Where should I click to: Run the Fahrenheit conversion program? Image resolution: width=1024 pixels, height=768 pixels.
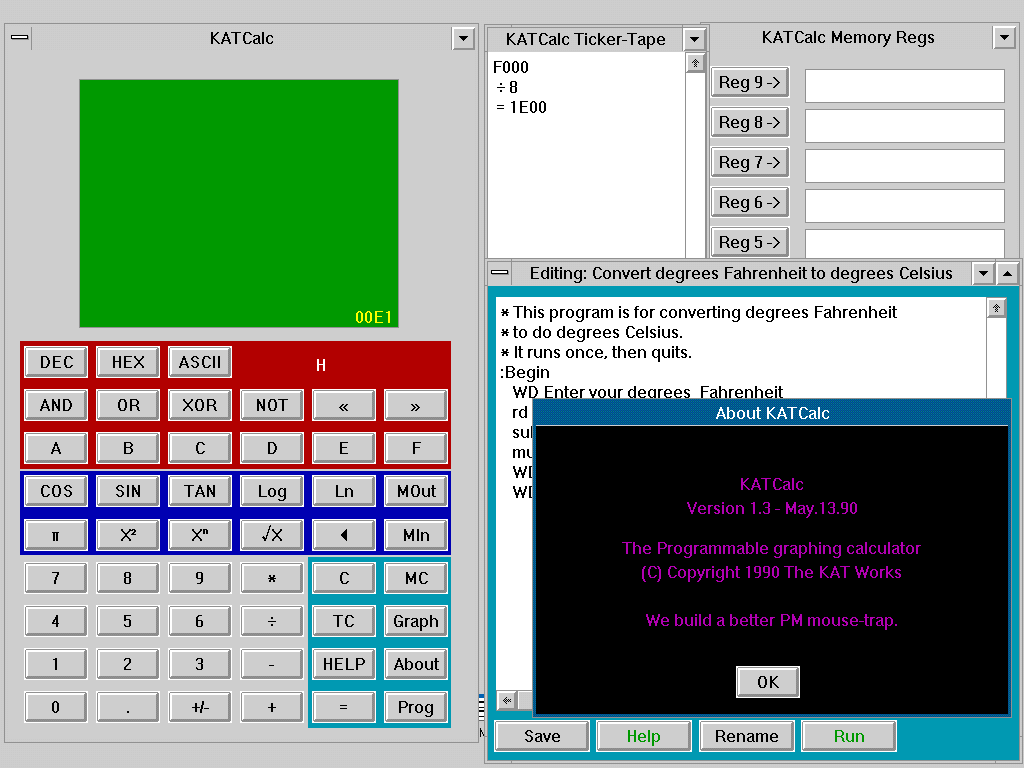click(x=849, y=737)
